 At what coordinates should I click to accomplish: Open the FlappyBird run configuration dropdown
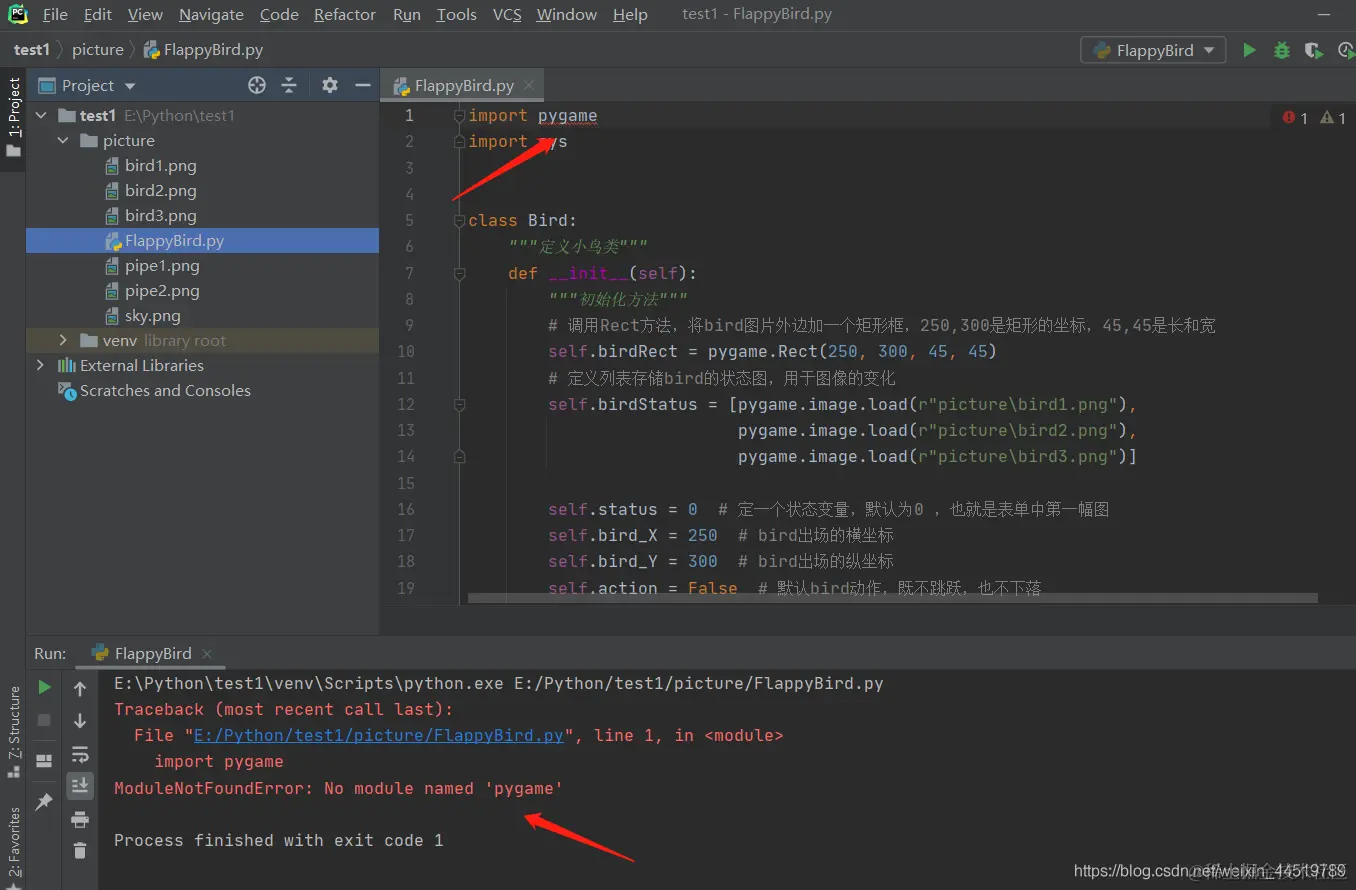(1153, 50)
